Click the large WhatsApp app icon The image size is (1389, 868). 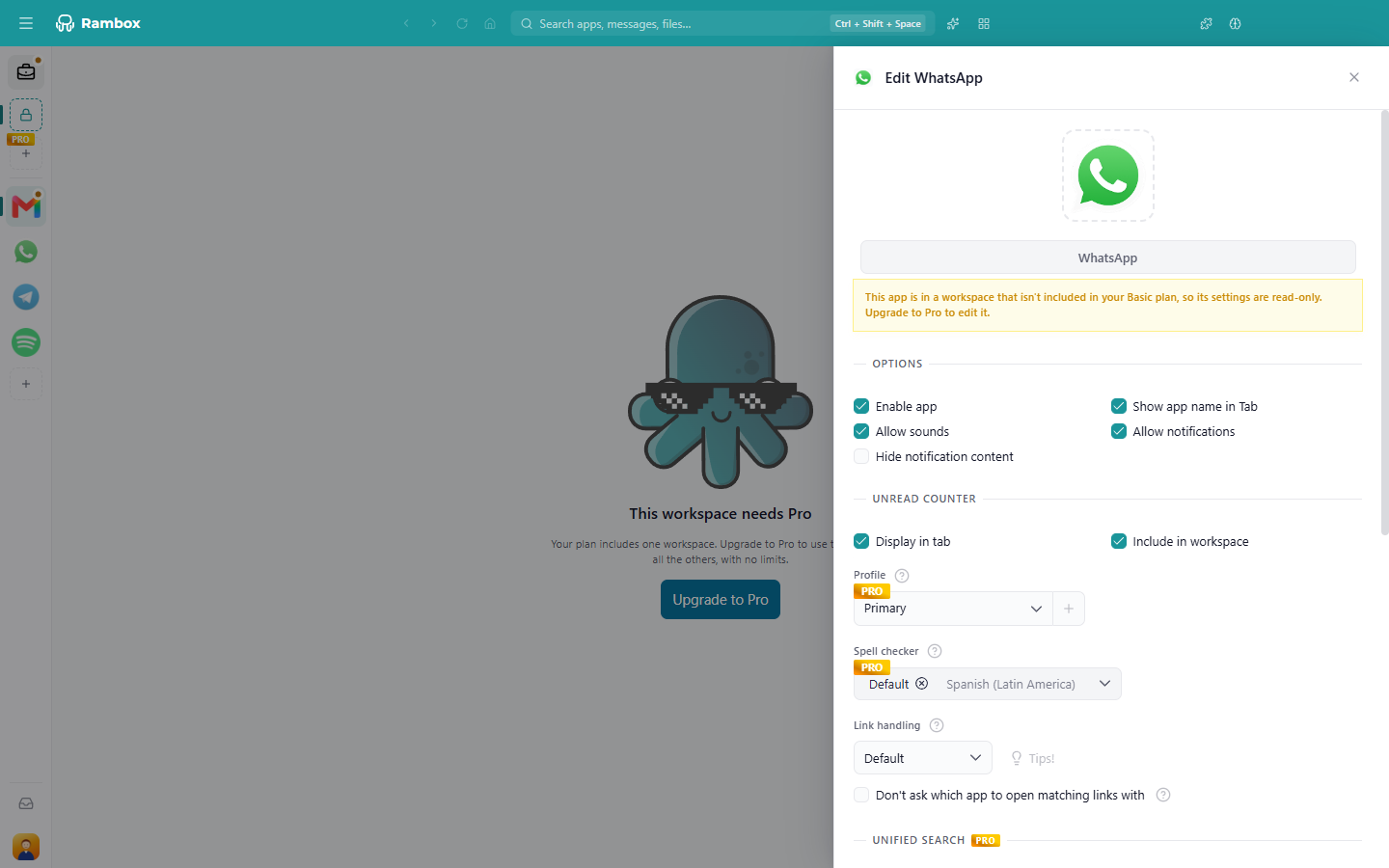(1107, 176)
